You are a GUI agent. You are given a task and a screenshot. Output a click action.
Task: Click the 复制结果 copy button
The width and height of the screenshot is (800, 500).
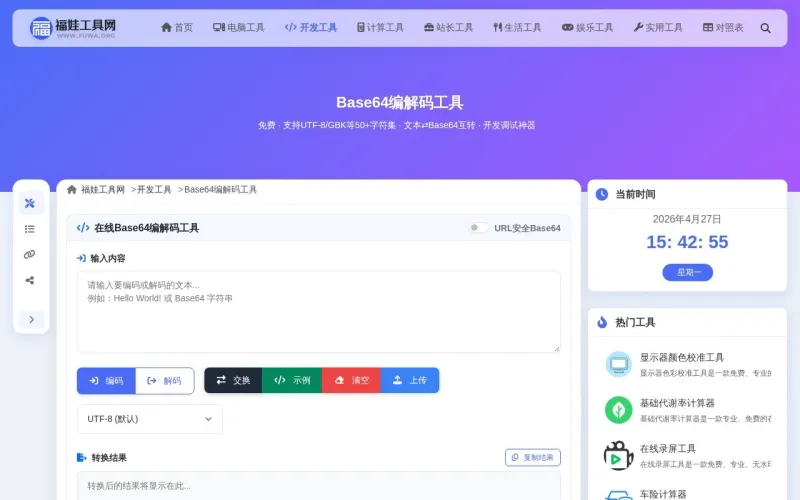tap(533, 458)
